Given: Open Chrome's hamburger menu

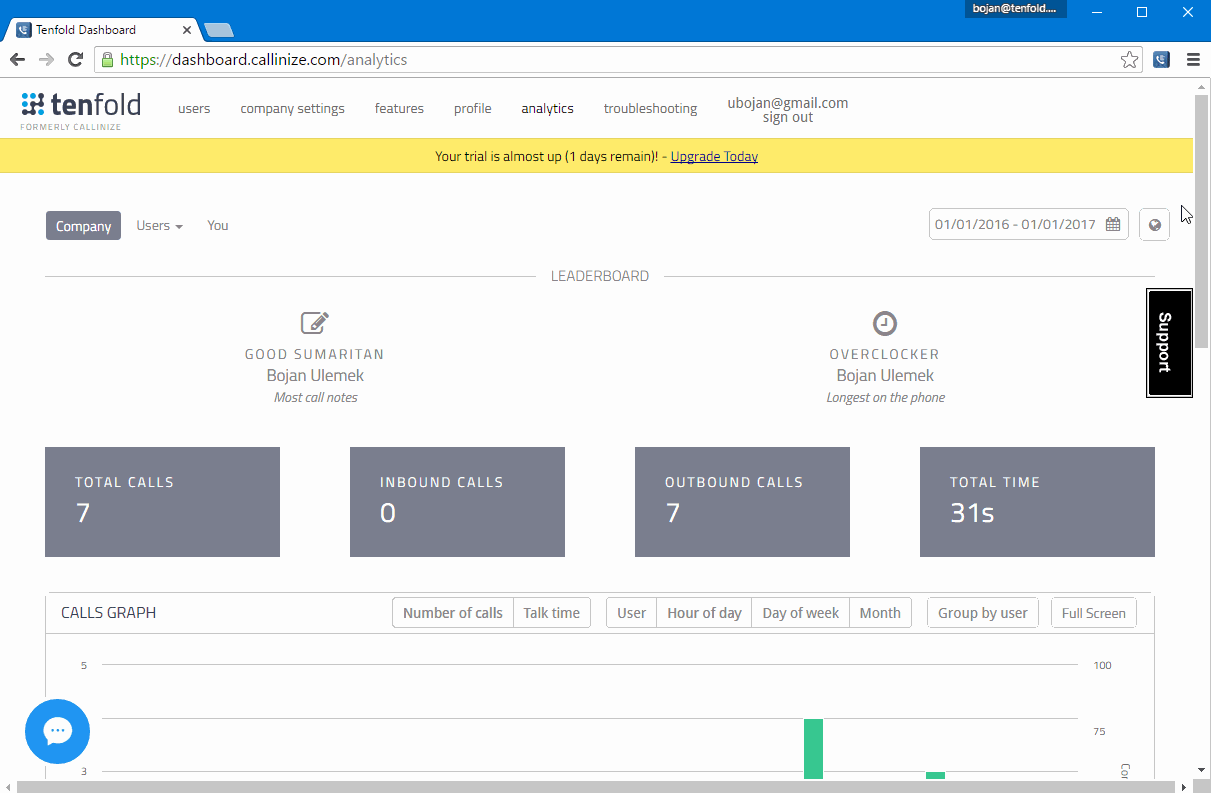Looking at the screenshot, I should tap(1194, 60).
